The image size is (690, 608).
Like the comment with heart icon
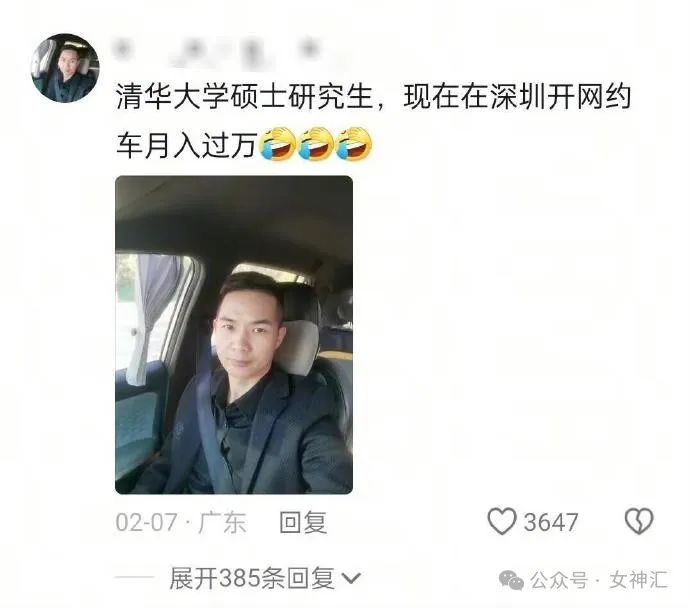(502, 521)
